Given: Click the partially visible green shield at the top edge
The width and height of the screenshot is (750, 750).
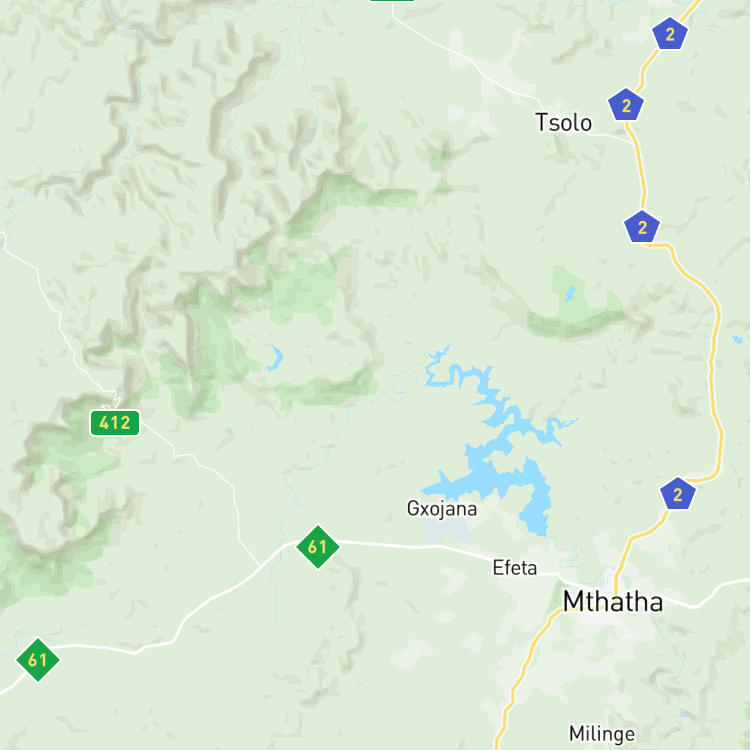Looking at the screenshot, I should point(392,0).
